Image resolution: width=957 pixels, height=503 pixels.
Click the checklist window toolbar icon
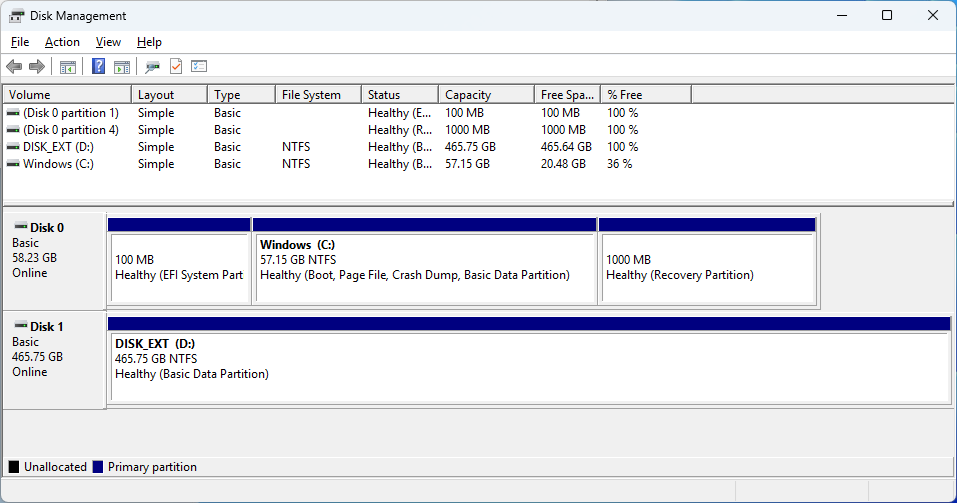coord(199,67)
